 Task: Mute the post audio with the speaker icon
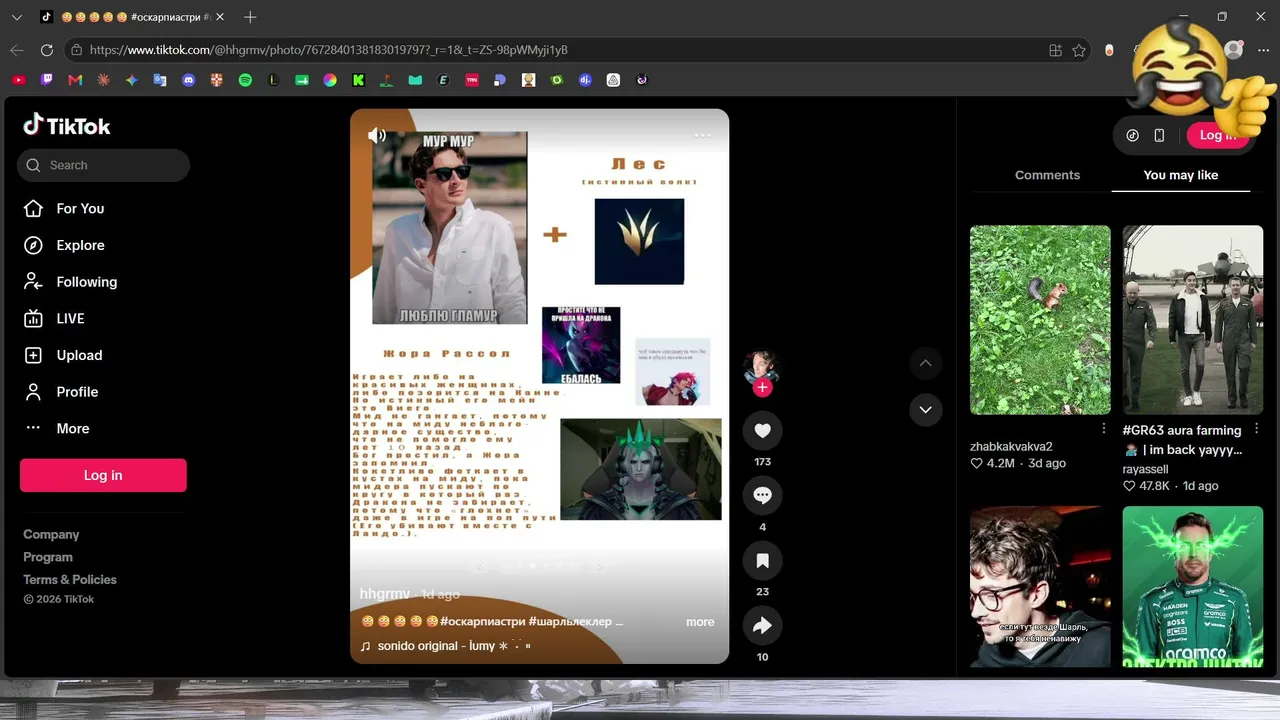[x=377, y=135]
